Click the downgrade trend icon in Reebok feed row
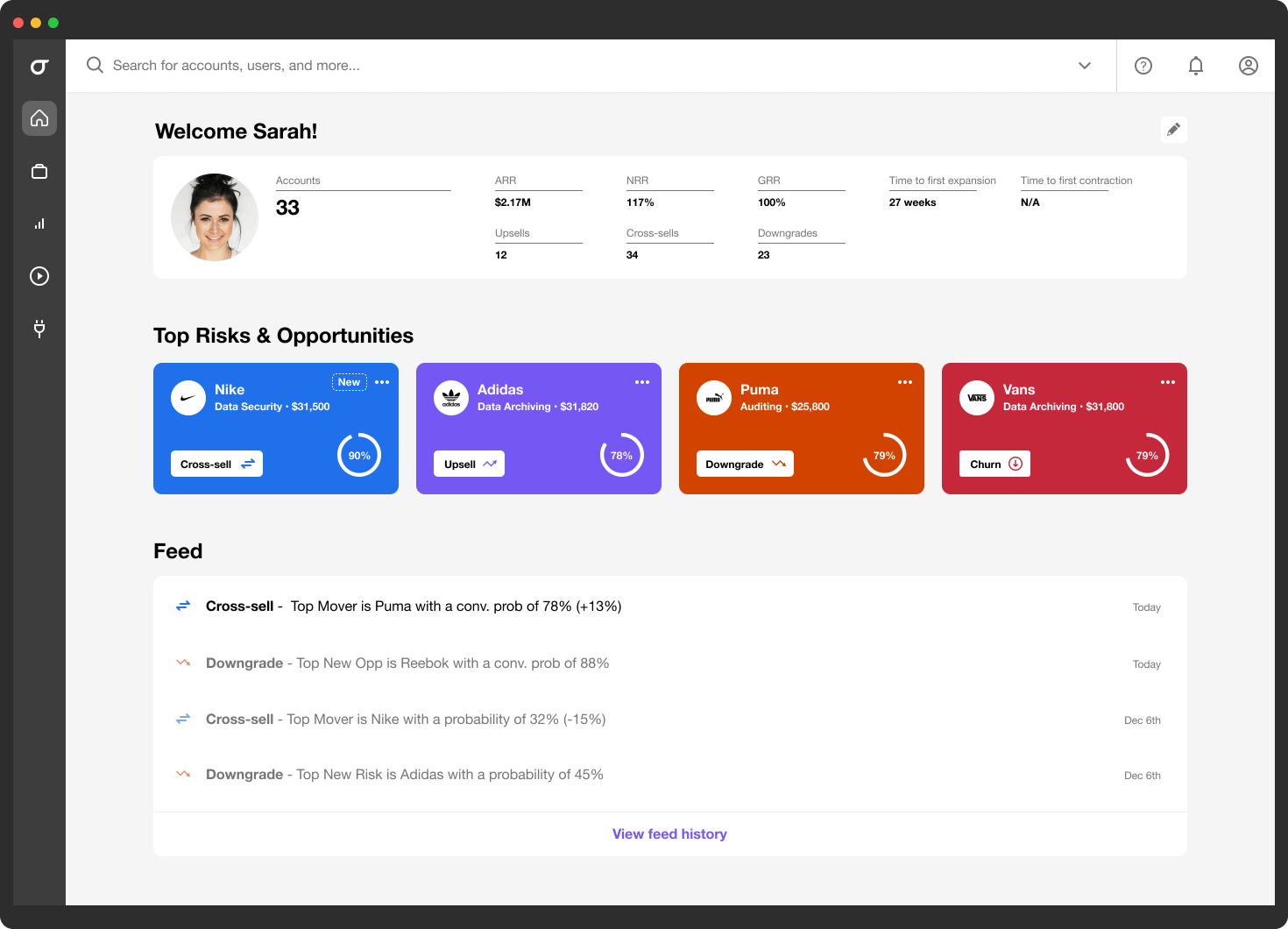The height and width of the screenshot is (929, 1288). [x=183, y=663]
